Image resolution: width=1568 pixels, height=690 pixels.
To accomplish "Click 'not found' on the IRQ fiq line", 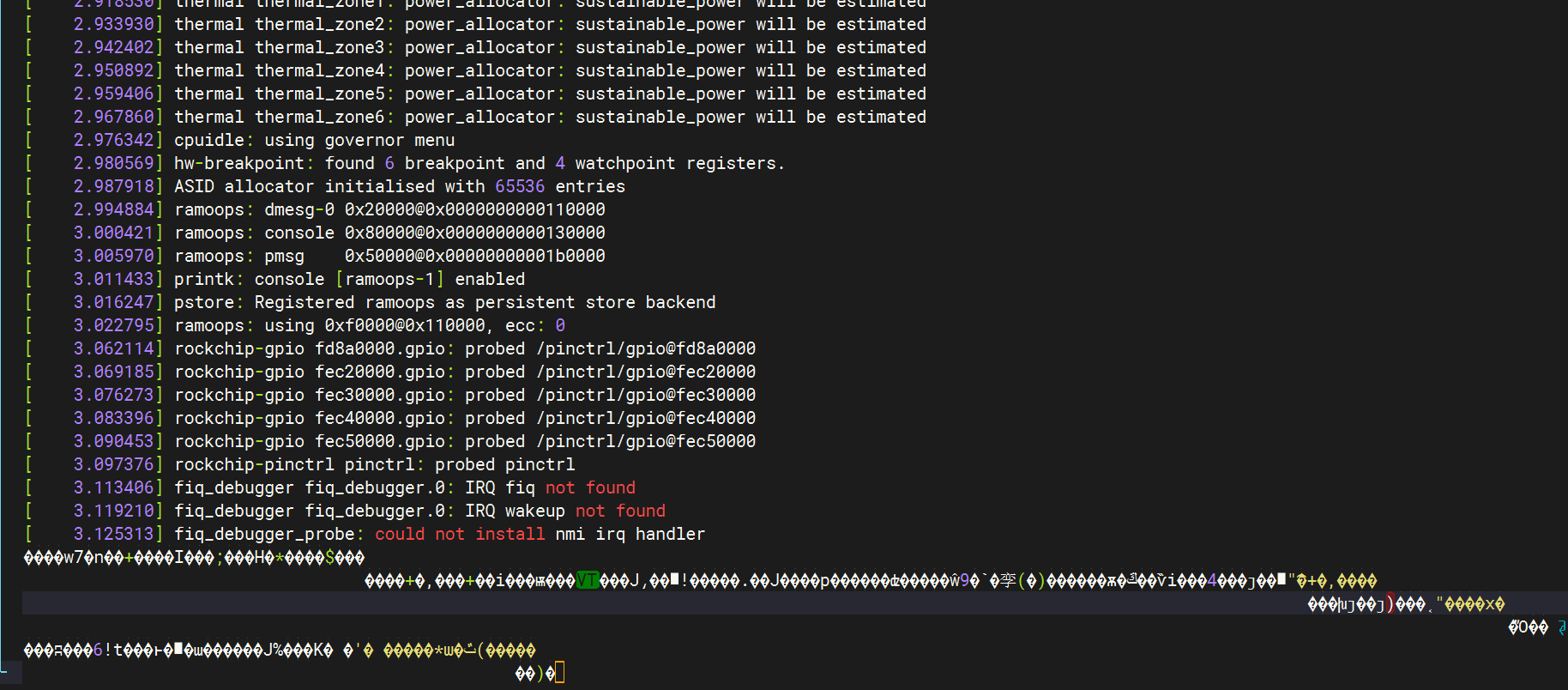I will tap(590, 487).
